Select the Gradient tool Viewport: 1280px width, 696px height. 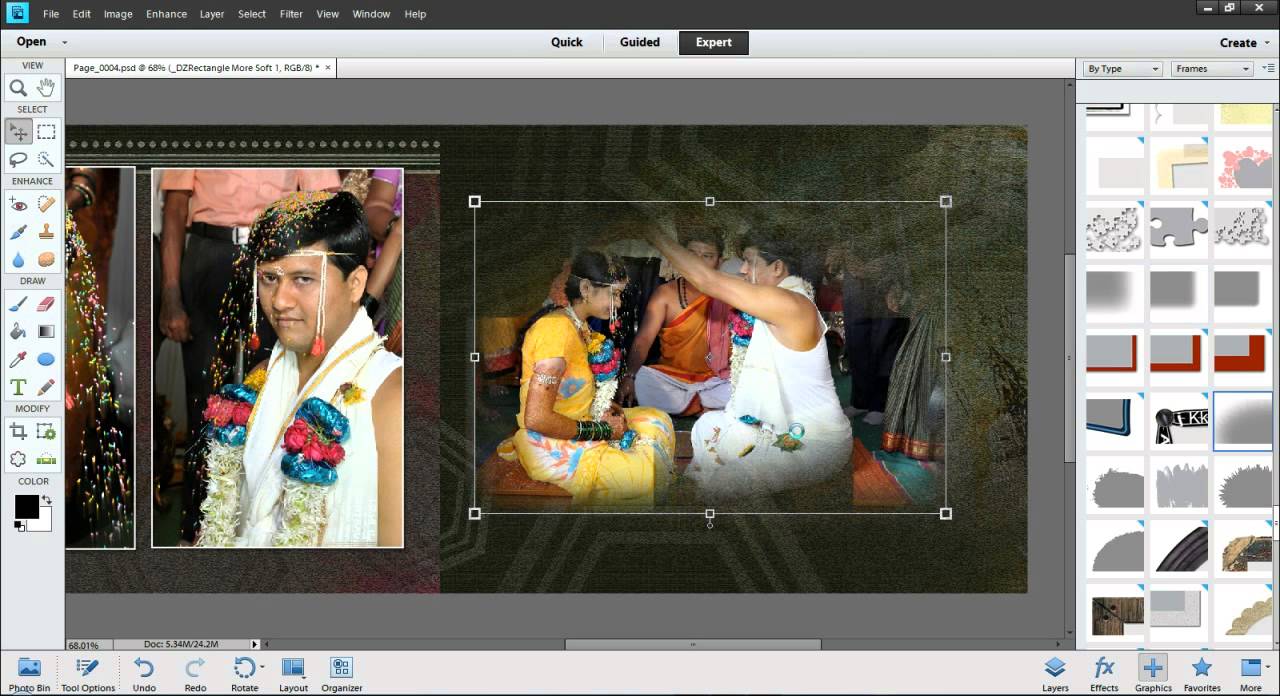point(46,331)
